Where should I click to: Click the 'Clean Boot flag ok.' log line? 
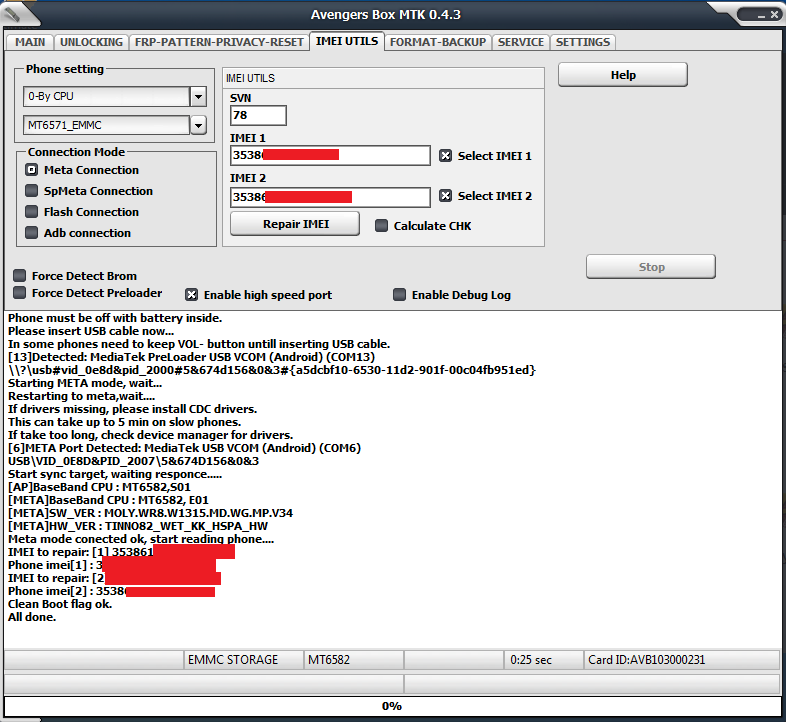[x=60, y=604]
